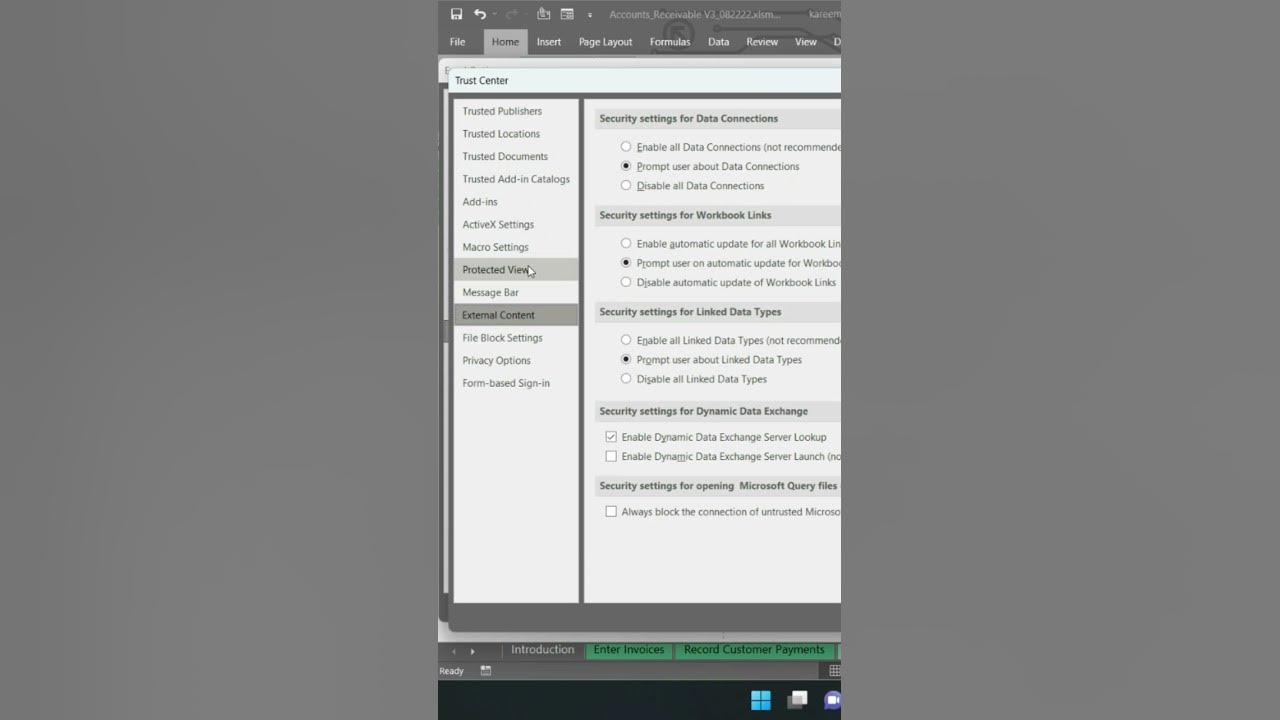Select Trusted Add-in Catalogs category
This screenshot has height=720, width=1280.
516,179
